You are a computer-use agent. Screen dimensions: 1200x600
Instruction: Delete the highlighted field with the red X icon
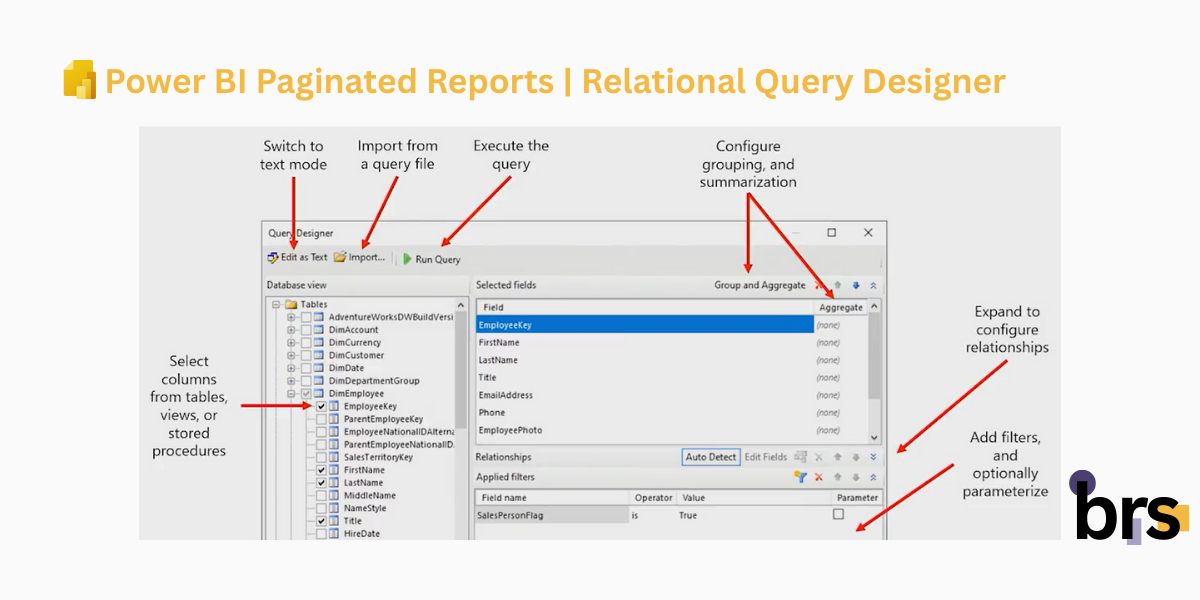pos(818,285)
